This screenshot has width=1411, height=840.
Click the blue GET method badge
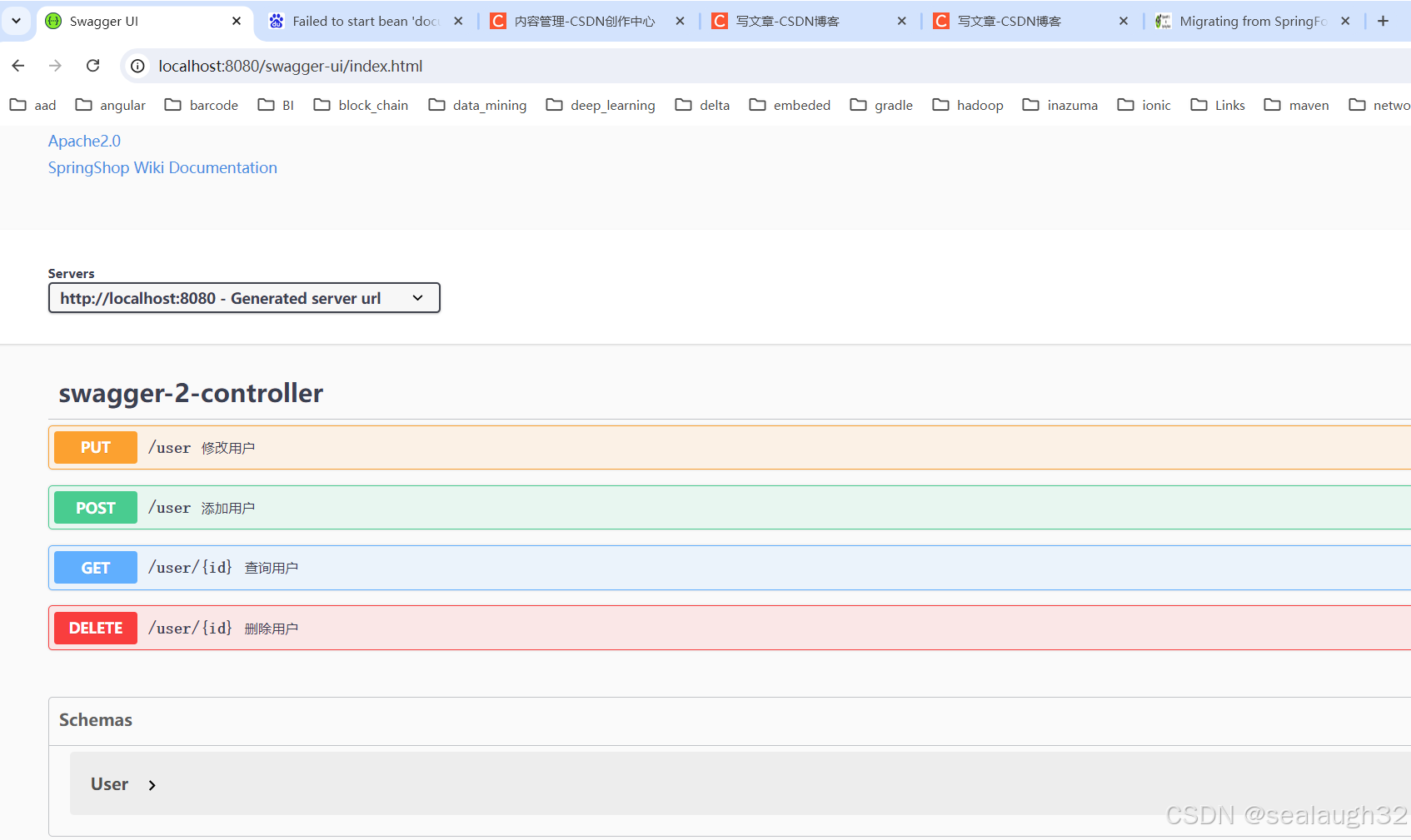96,568
